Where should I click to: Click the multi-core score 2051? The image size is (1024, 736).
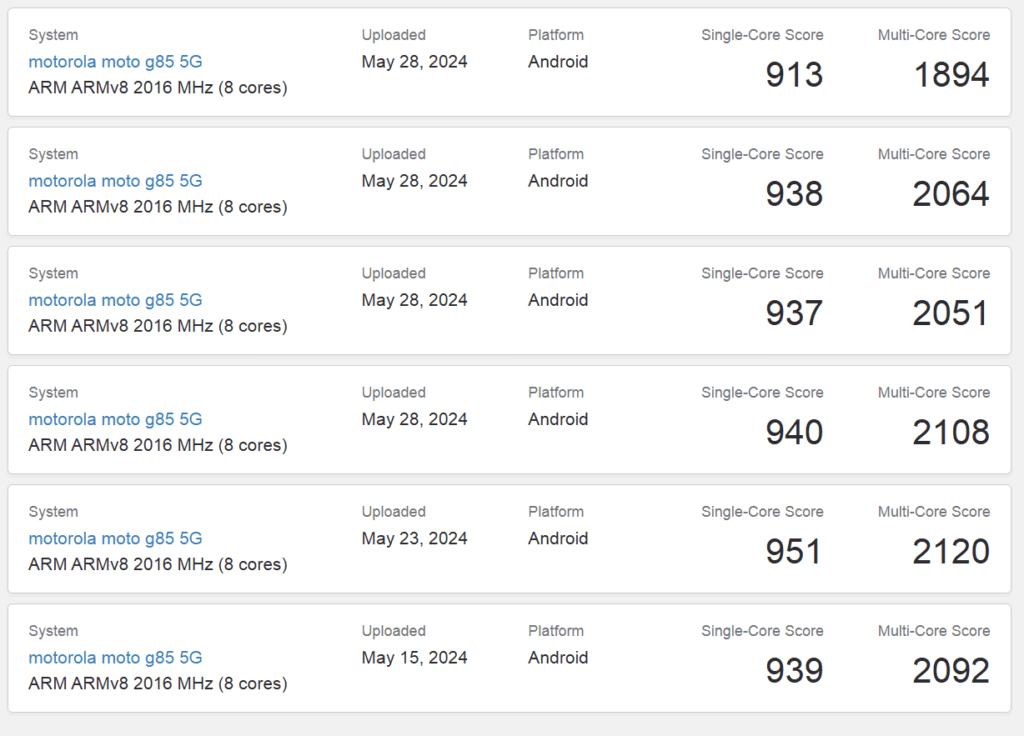tap(951, 313)
